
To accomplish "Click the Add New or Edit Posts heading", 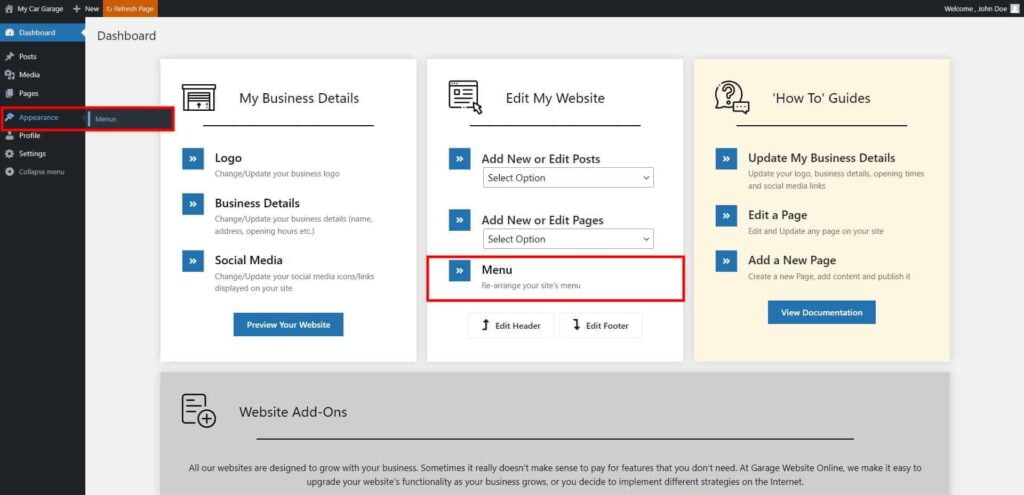I will tap(541, 159).
